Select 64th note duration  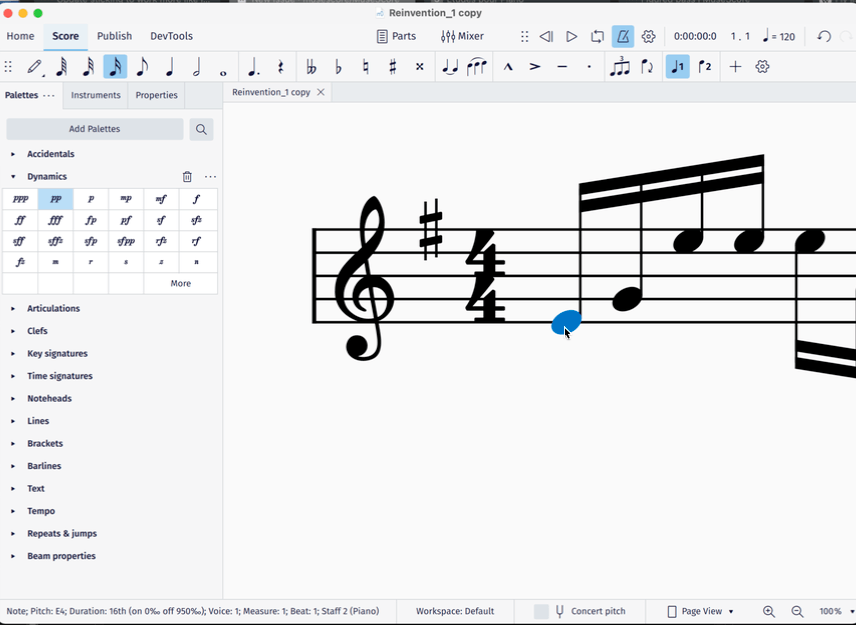61,67
